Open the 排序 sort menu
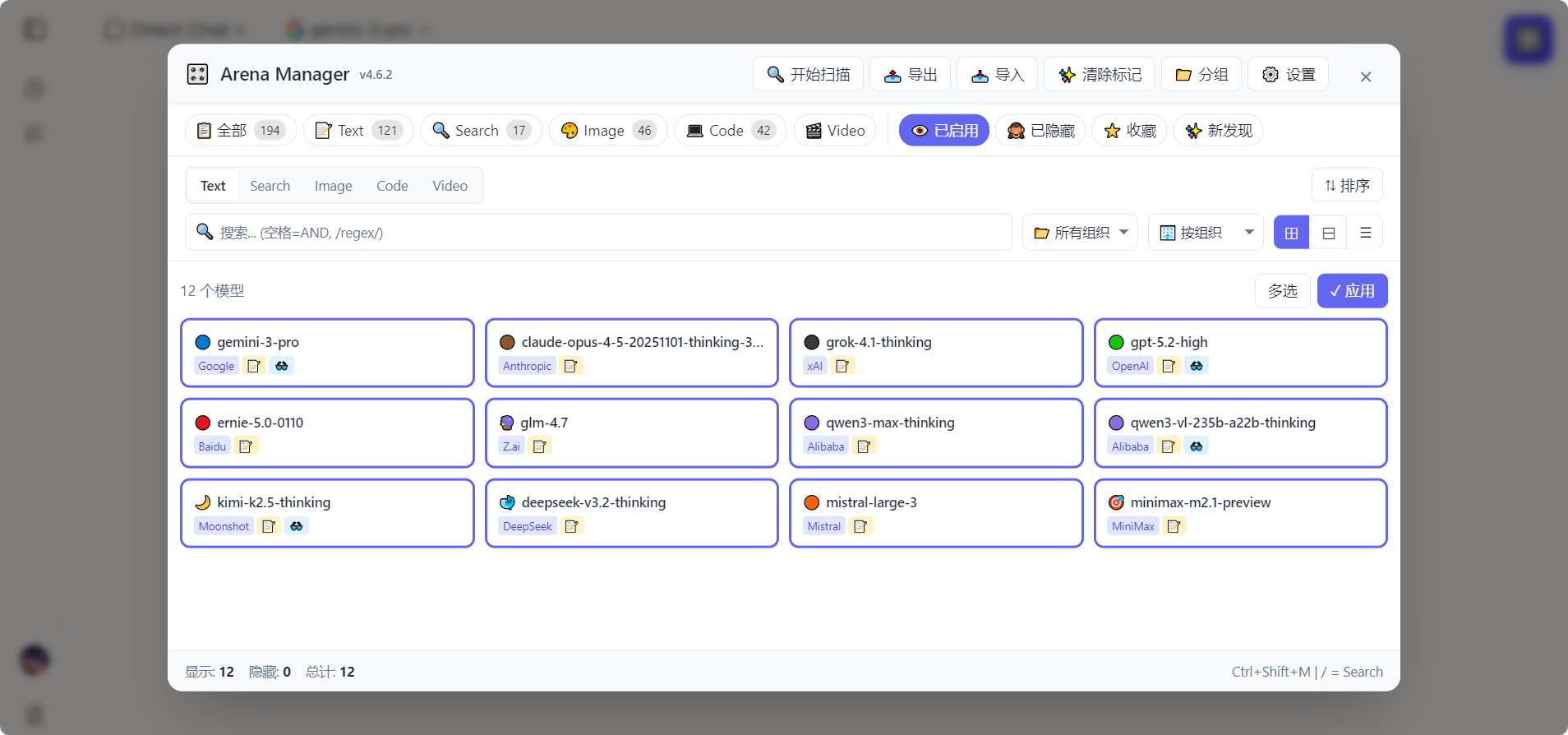This screenshot has width=1568, height=735. [1347, 185]
